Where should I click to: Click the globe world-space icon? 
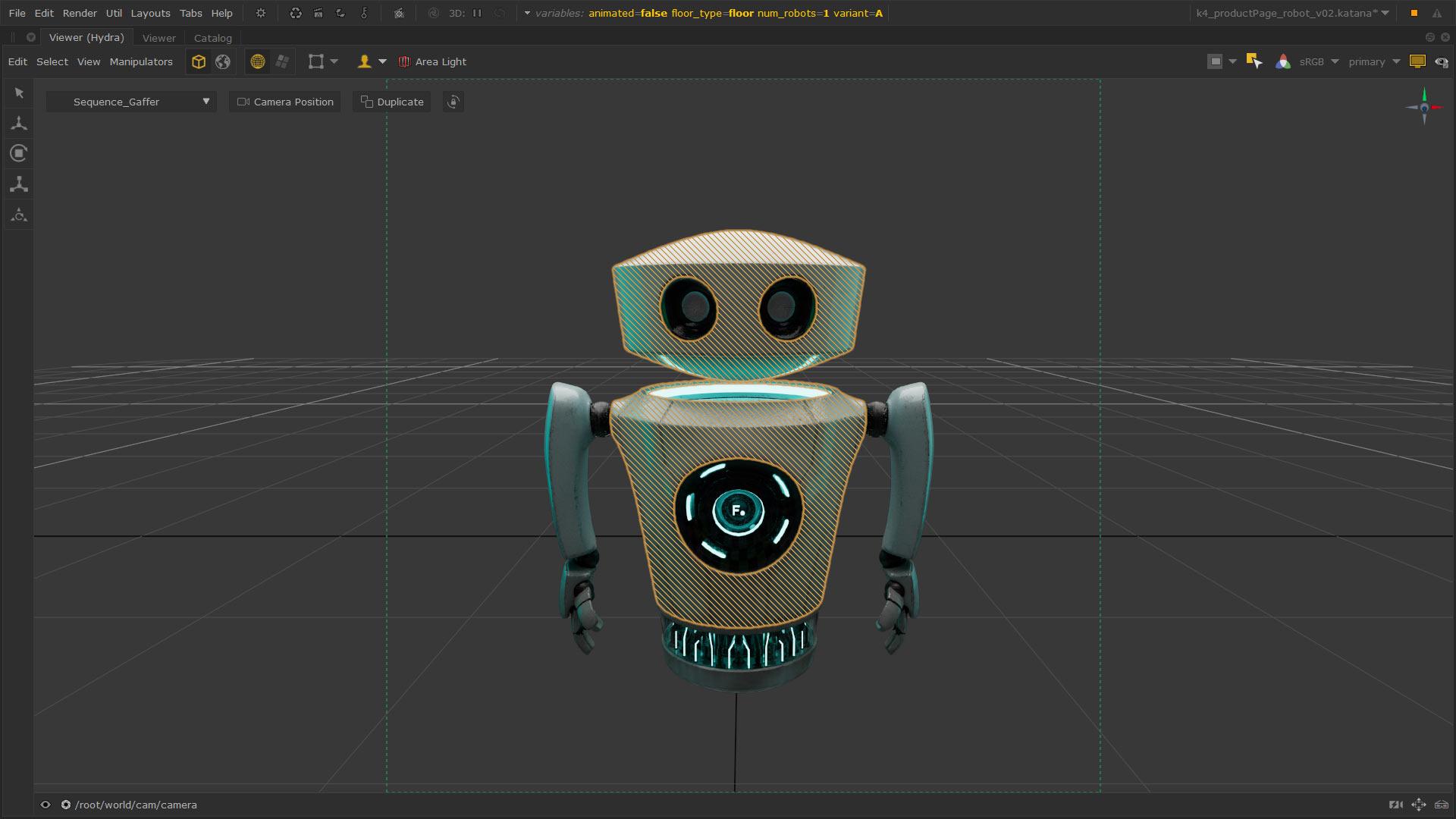223,62
